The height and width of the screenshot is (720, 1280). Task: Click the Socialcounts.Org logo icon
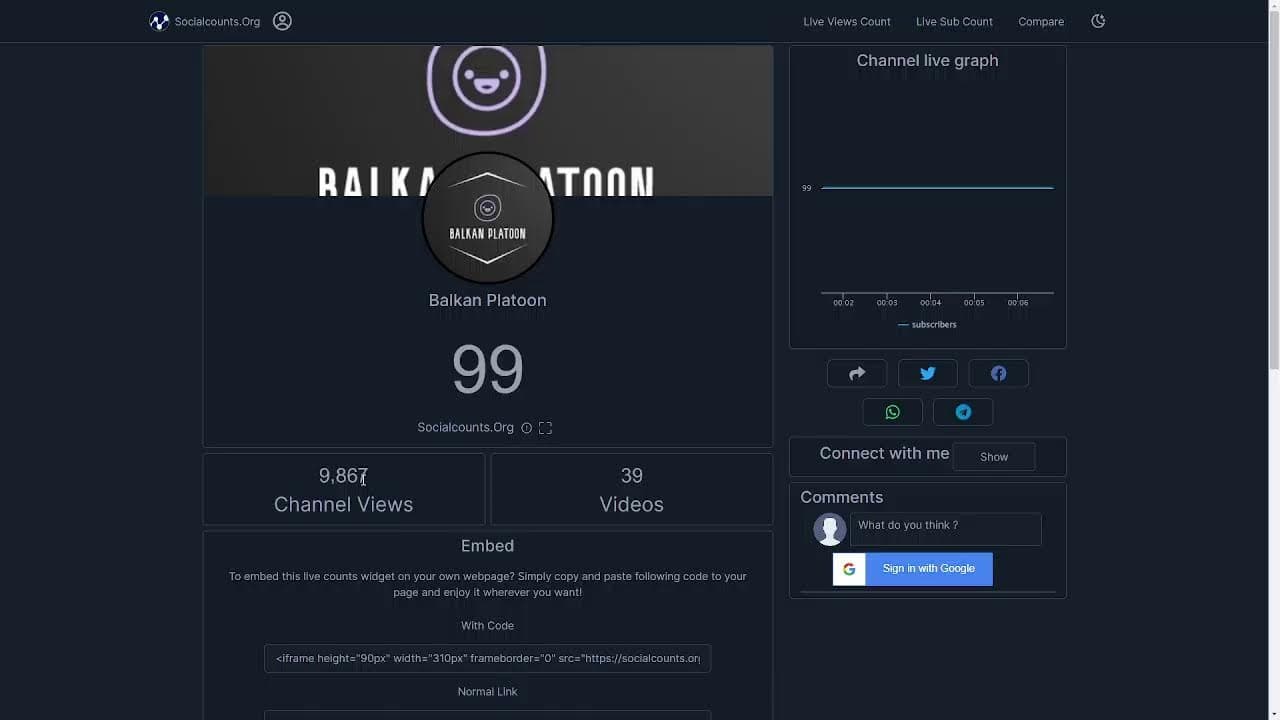(x=159, y=21)
